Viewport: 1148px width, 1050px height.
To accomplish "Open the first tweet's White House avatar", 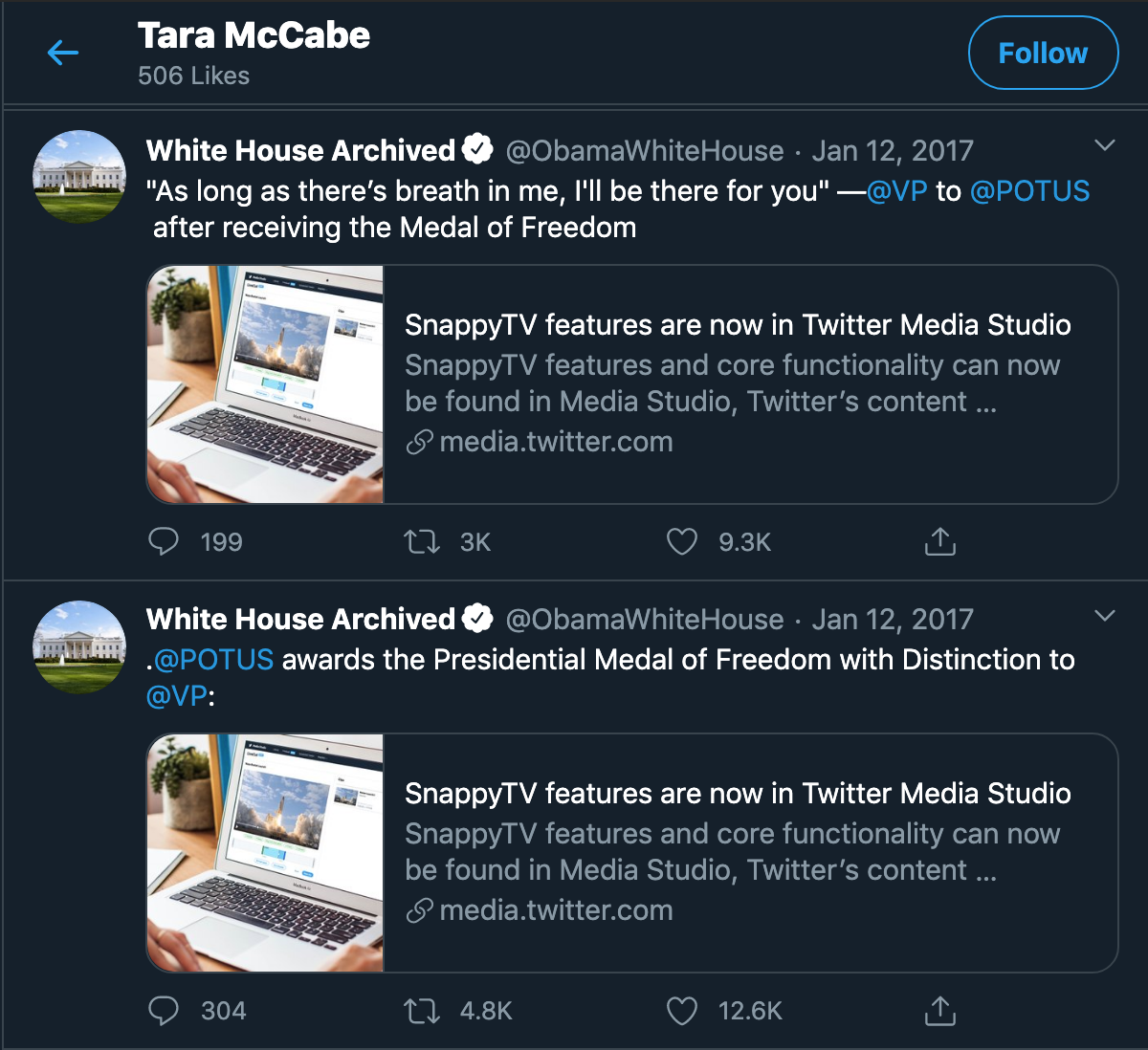I will pos(79,177).
